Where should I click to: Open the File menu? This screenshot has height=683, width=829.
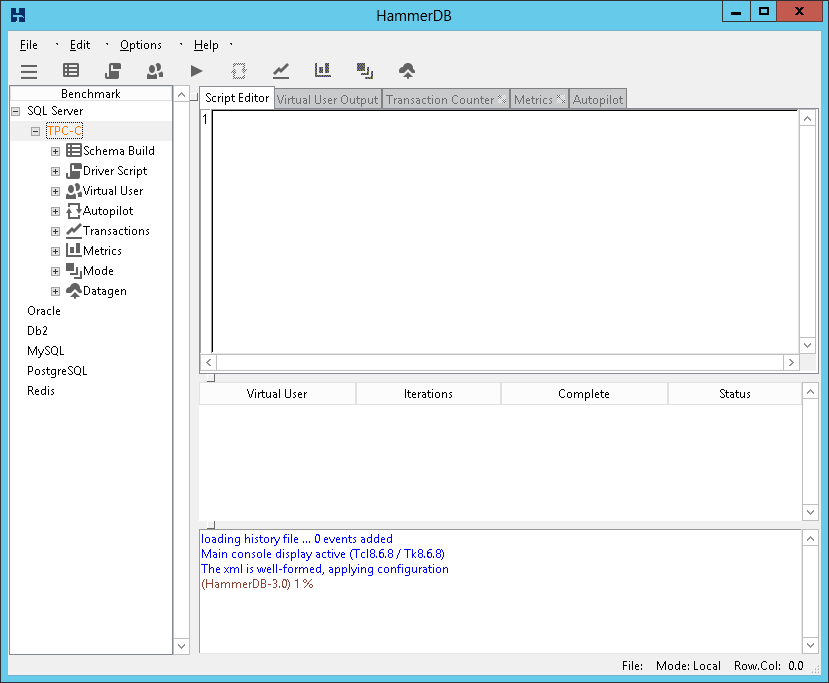click(x=29, y=45)
